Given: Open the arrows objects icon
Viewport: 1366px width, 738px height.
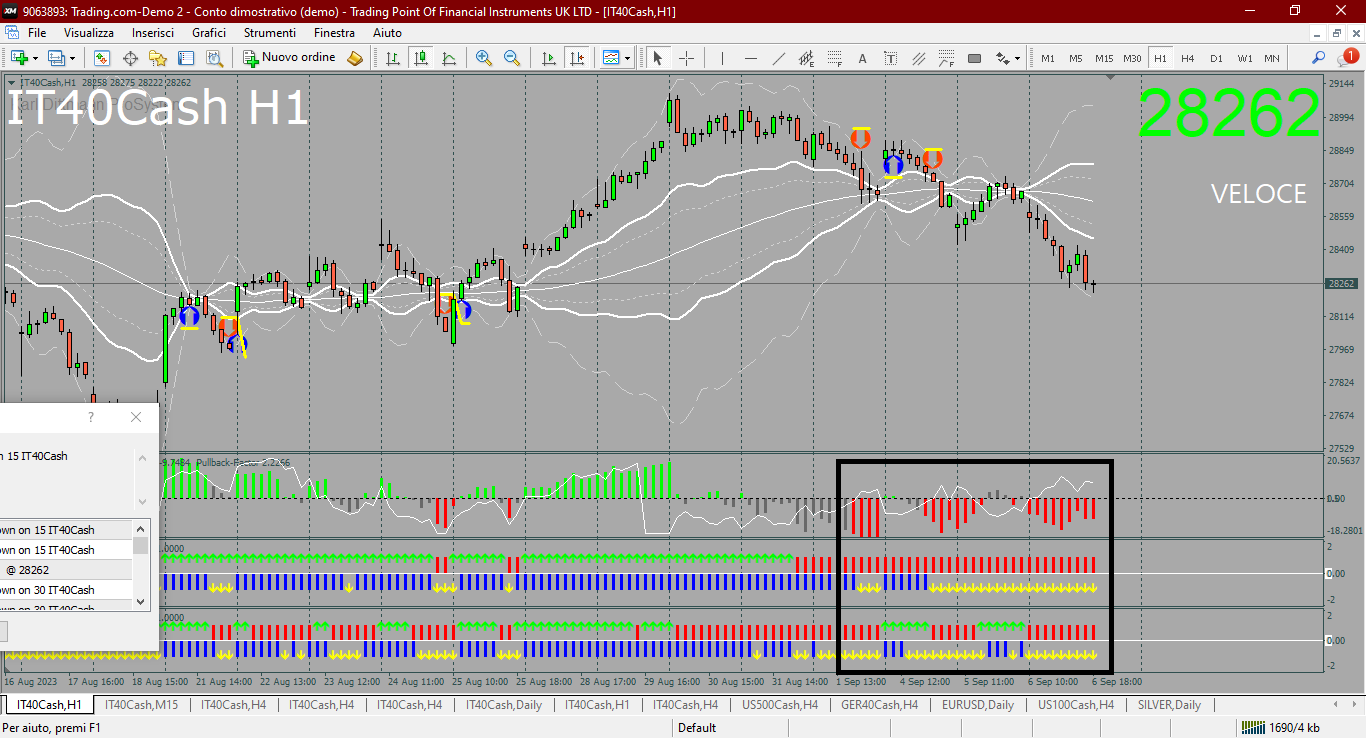Looking at the screenshot, I should click(1002, 58).
